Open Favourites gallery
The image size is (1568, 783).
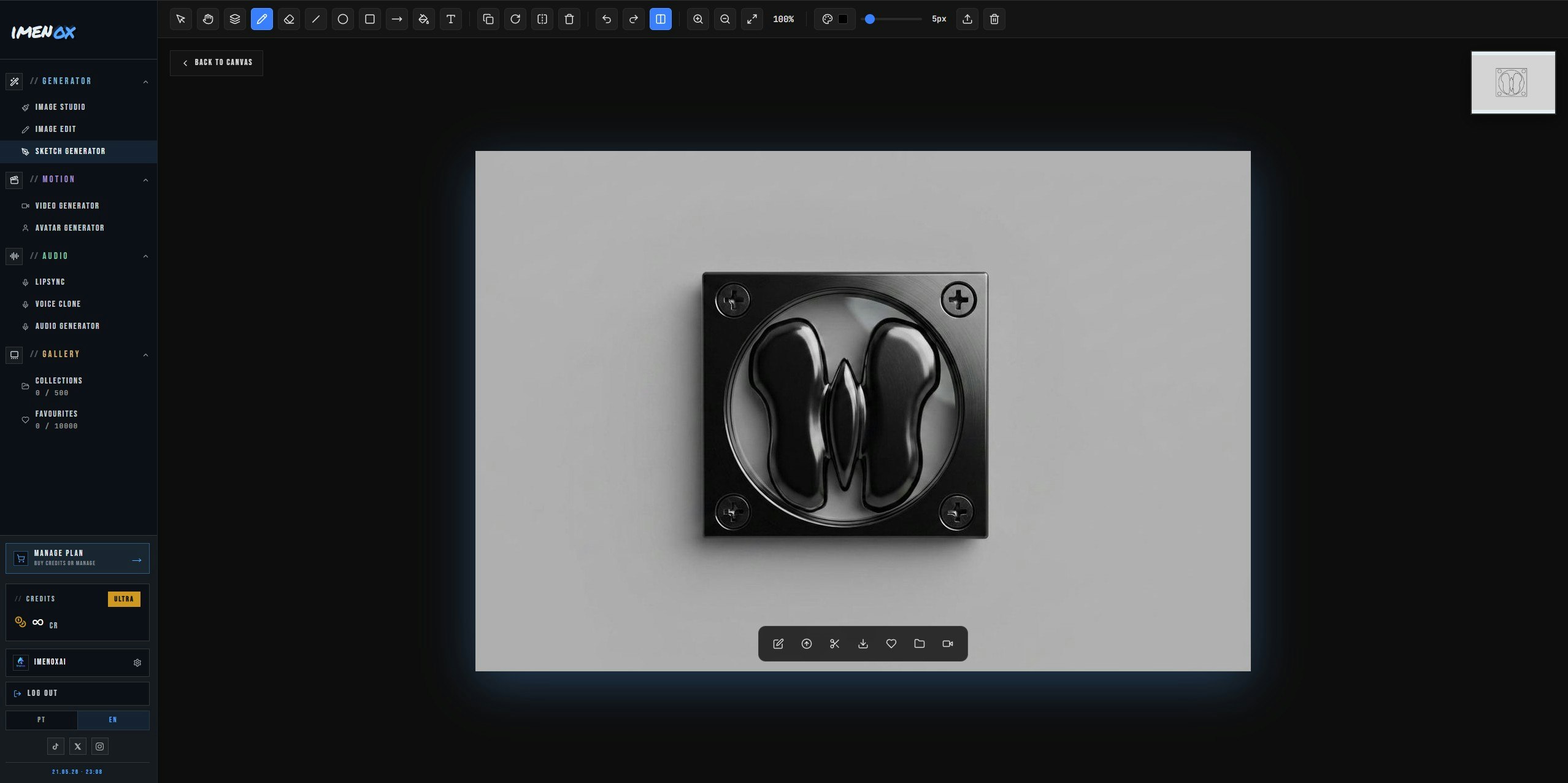(x=79, y=419)
